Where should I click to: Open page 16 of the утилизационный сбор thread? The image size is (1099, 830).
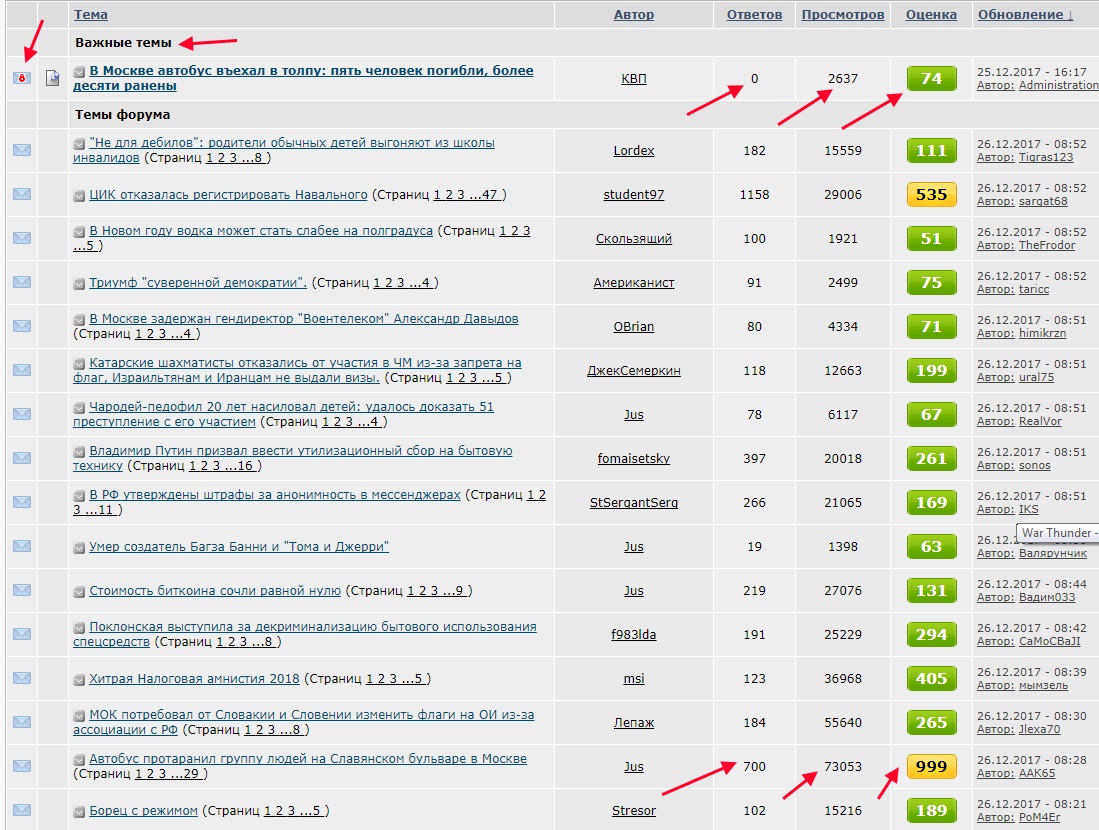(x=245, y=465)
